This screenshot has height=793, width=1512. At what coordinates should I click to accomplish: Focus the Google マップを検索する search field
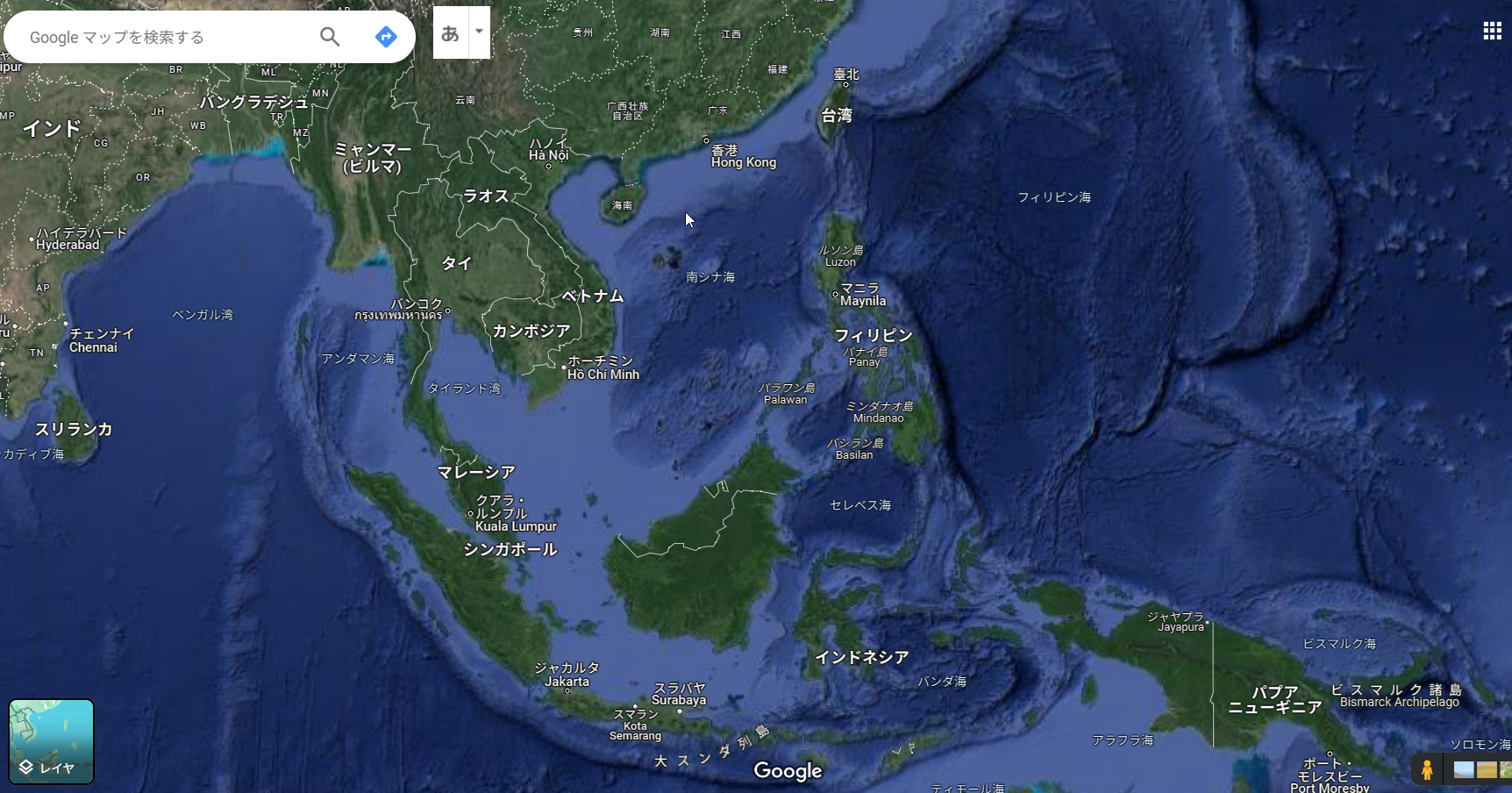point(167,37)
